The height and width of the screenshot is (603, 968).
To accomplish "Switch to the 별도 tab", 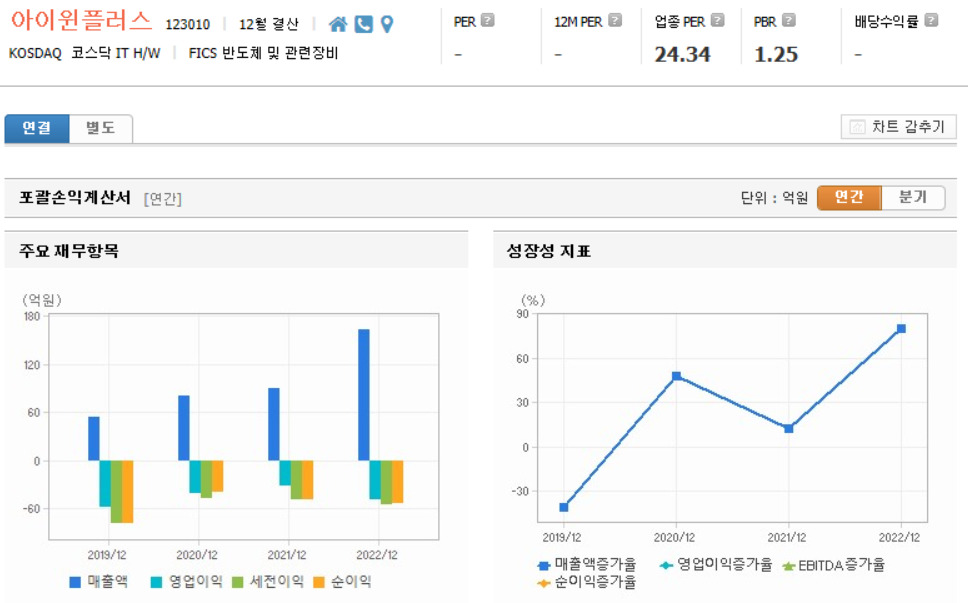I will (x=99, y=128).
